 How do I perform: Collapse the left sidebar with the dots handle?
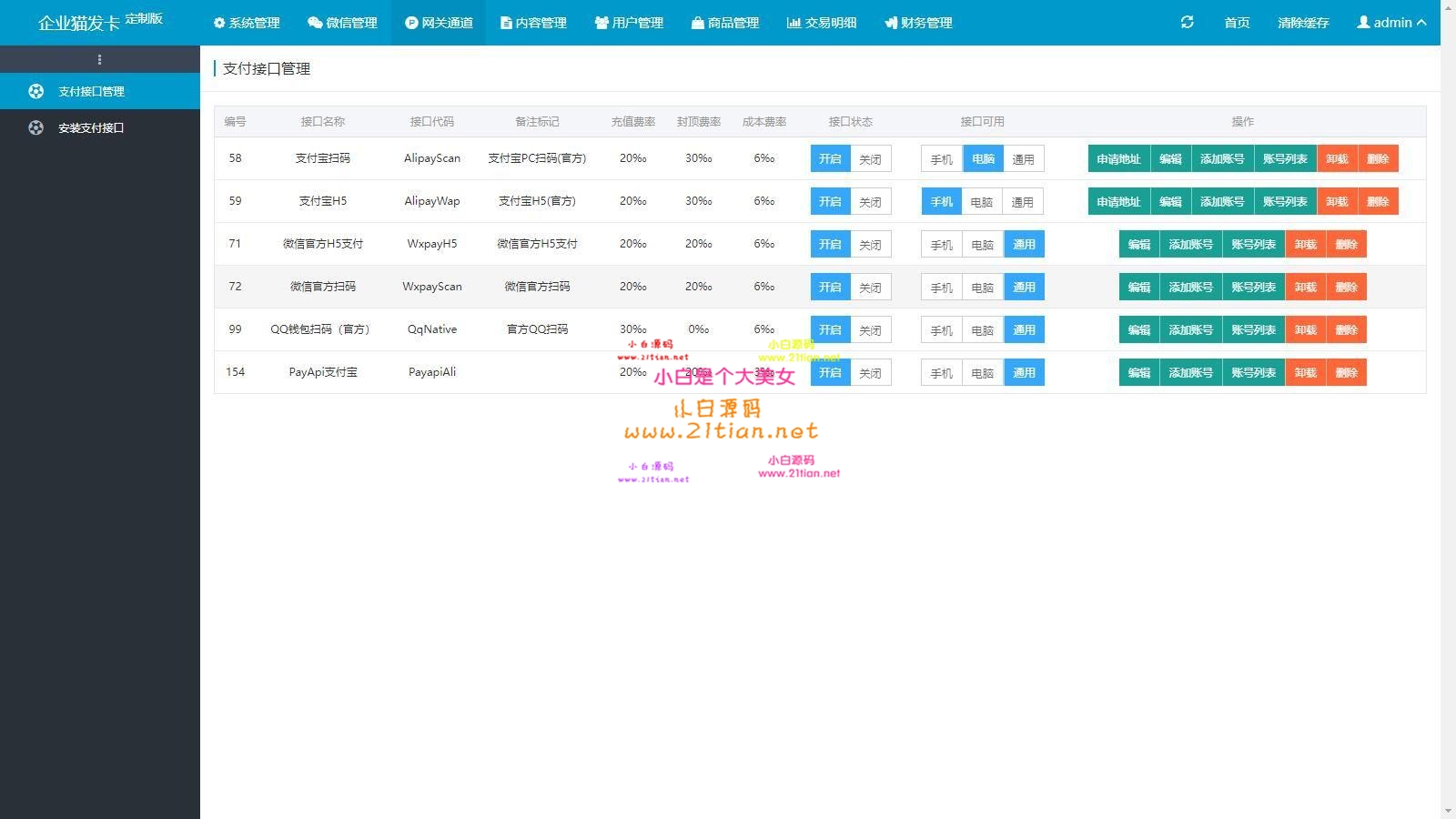click(x=100, y=59)
